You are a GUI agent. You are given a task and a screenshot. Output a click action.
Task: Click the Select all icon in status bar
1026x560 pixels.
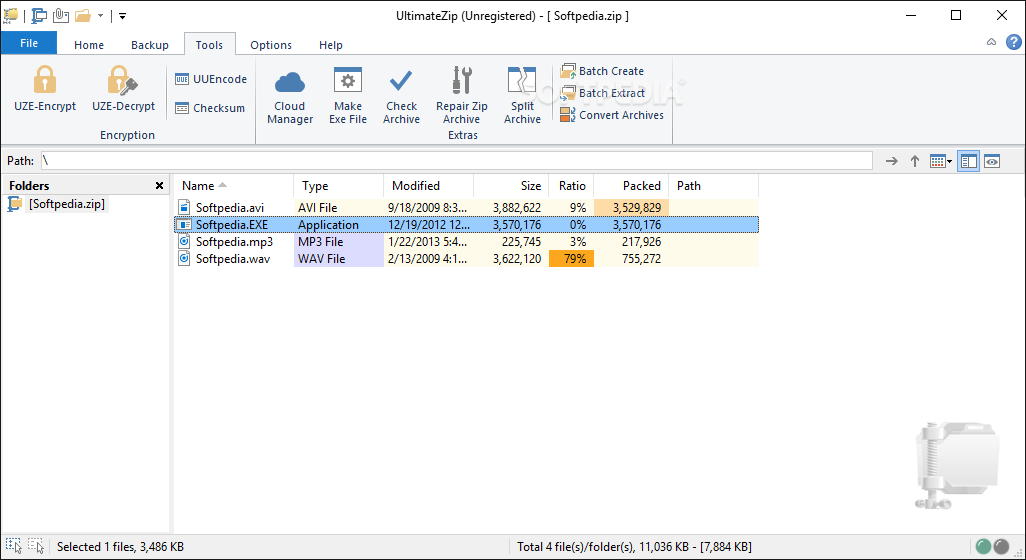tap(14, 546)
